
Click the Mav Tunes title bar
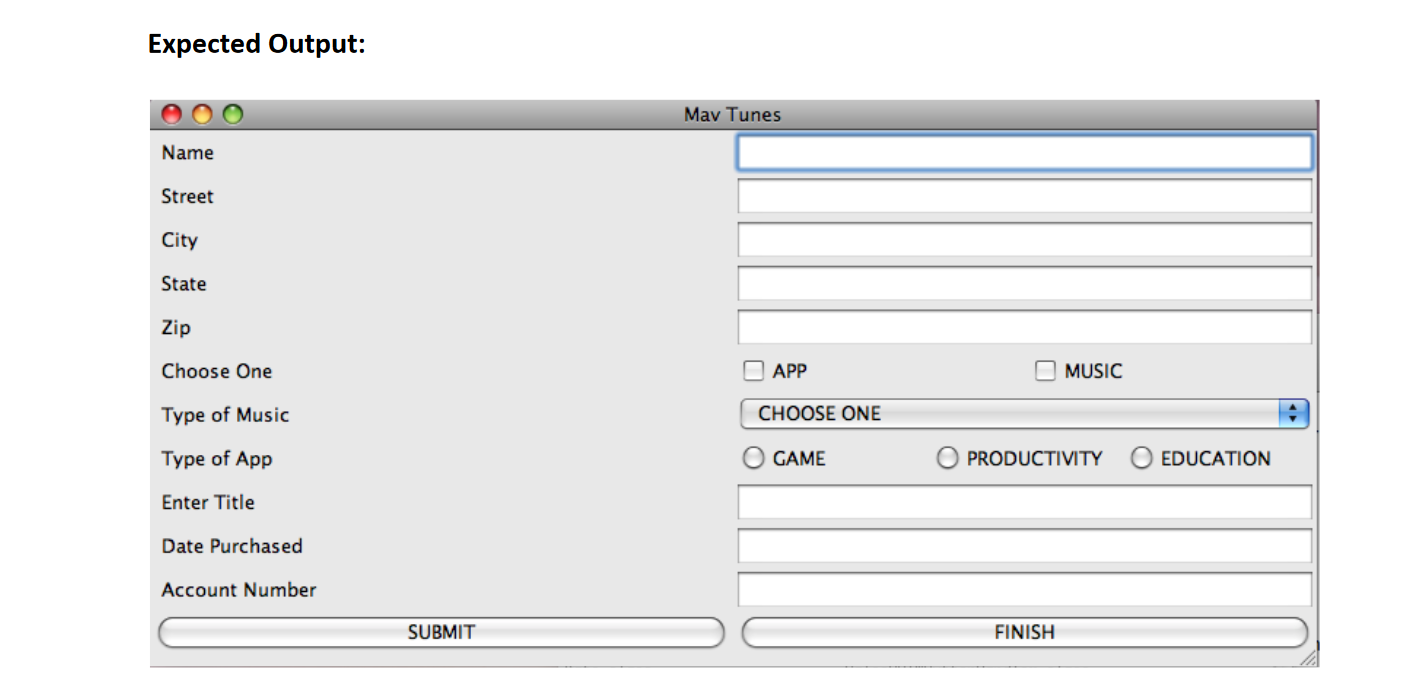(731, 114)
